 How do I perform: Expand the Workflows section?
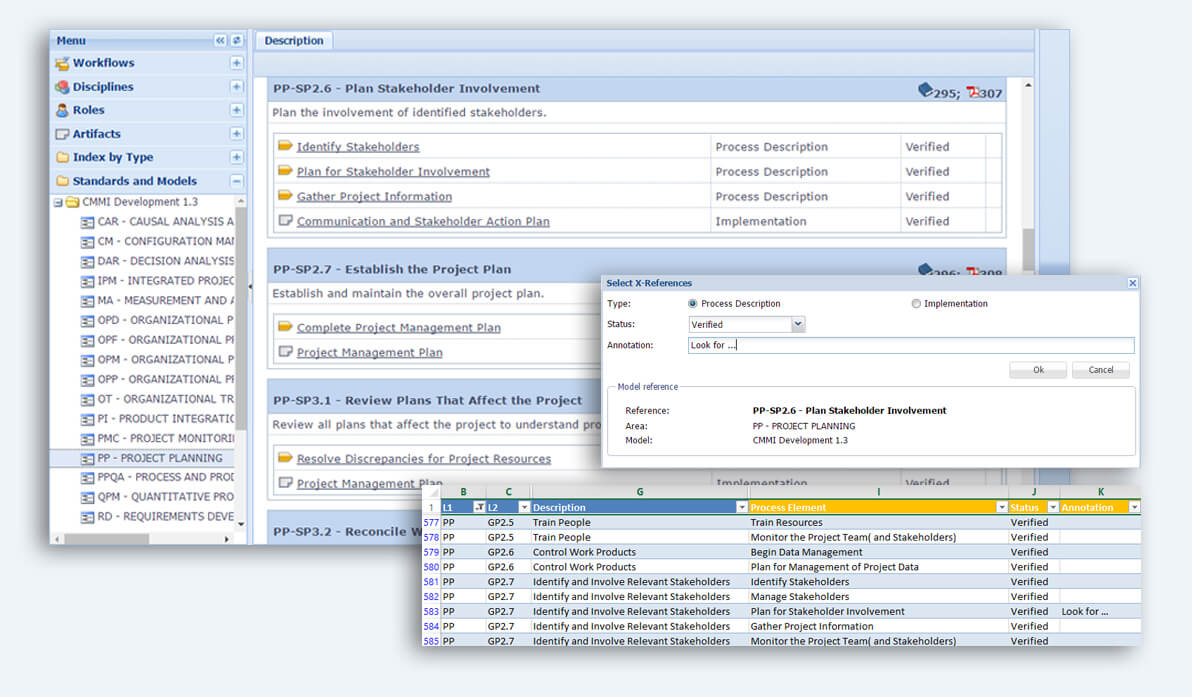click(236, 63)
